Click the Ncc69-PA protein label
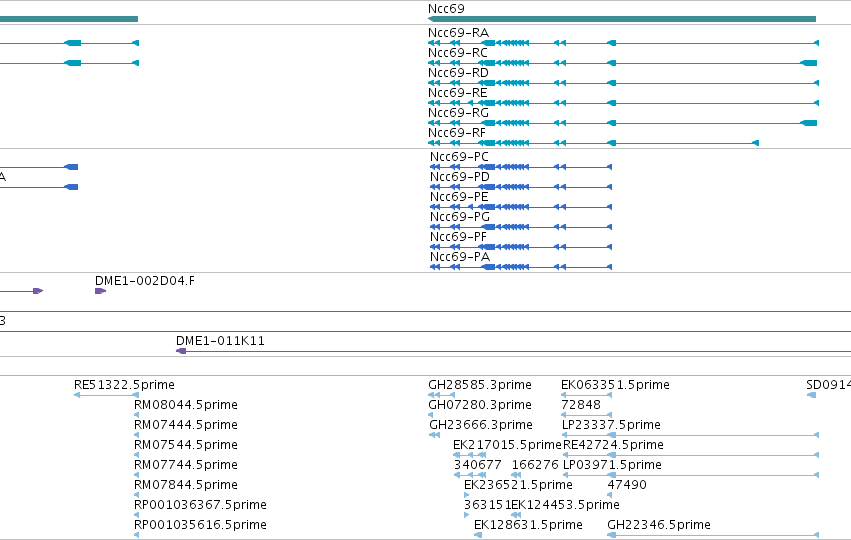This screenshot has height=540, width=851. pos(460,257)
